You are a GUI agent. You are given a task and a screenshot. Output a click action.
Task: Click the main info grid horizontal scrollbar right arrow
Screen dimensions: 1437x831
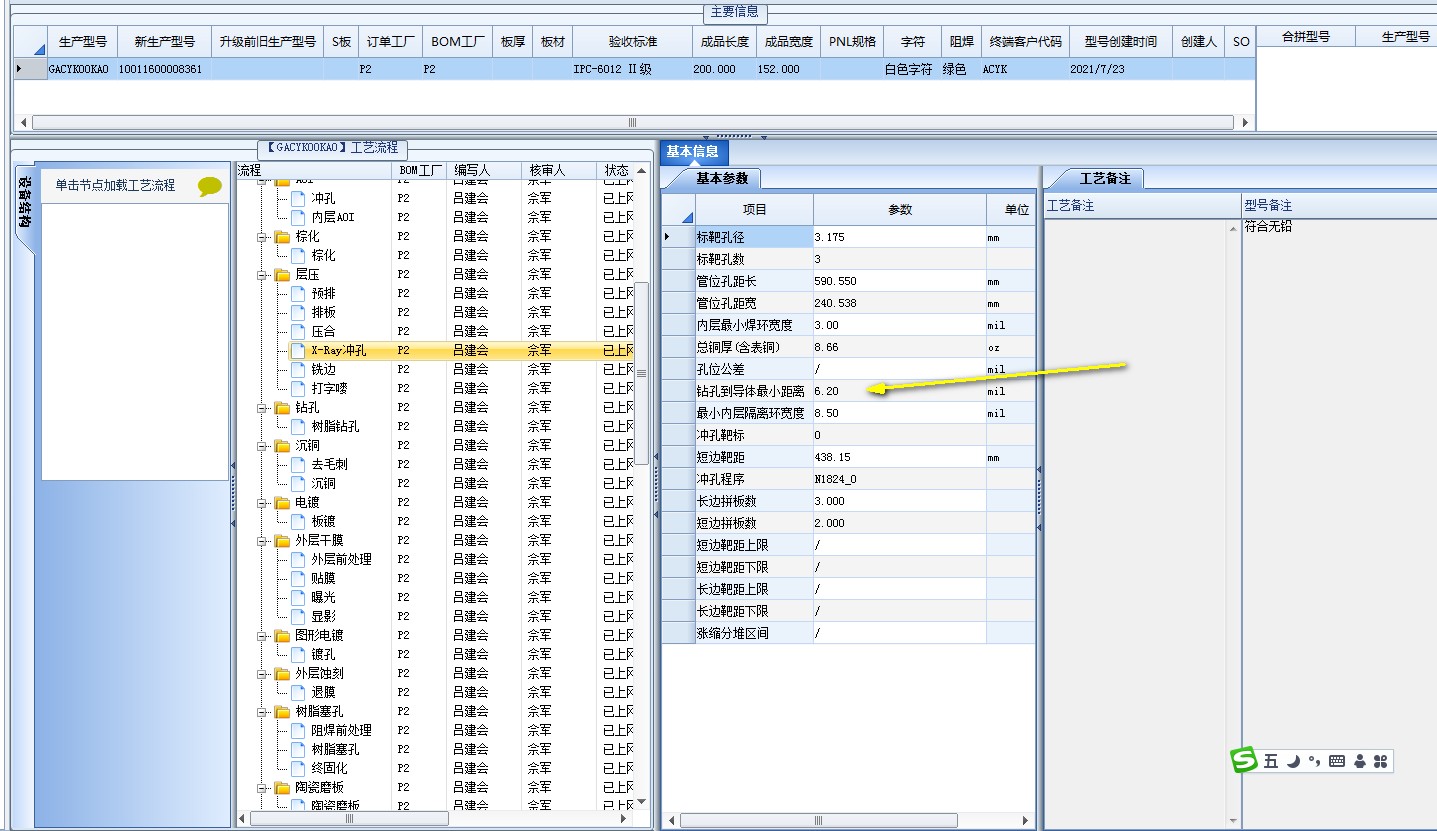click(x=1245, y=123)
